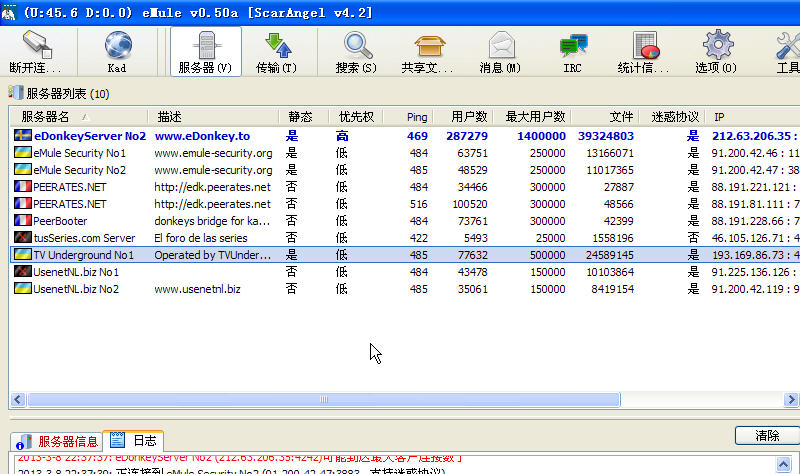Click the max users 1400000 cell
The height and width of the screenshot is (474, 800).
[x=541, y=136]
